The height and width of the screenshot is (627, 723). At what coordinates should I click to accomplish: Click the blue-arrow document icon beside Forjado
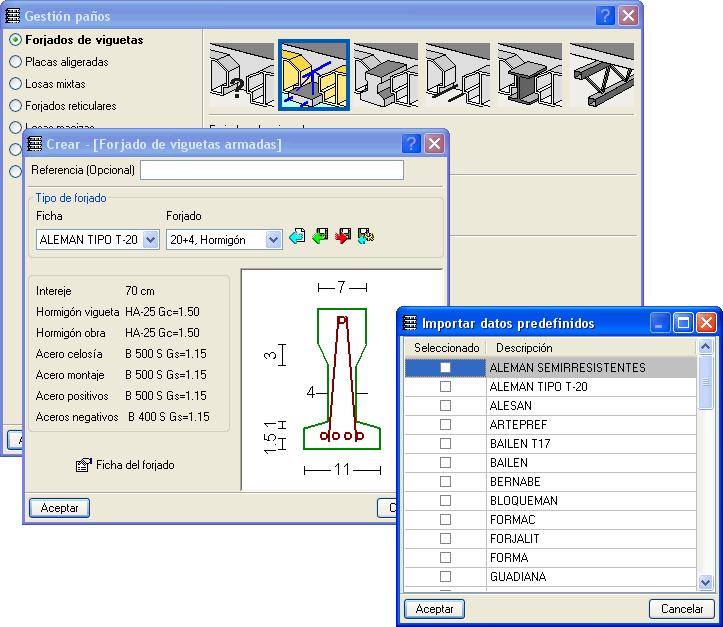297,238
